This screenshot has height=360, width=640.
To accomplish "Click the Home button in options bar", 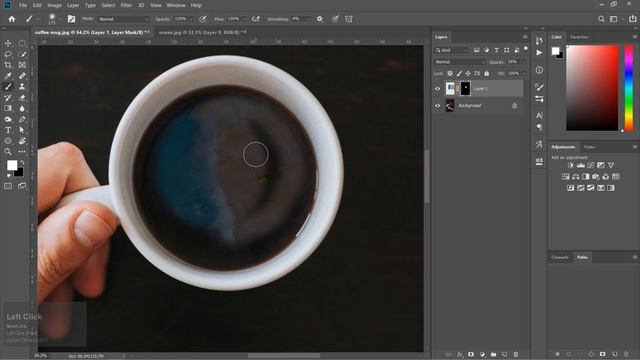I will tap(11, 19).
